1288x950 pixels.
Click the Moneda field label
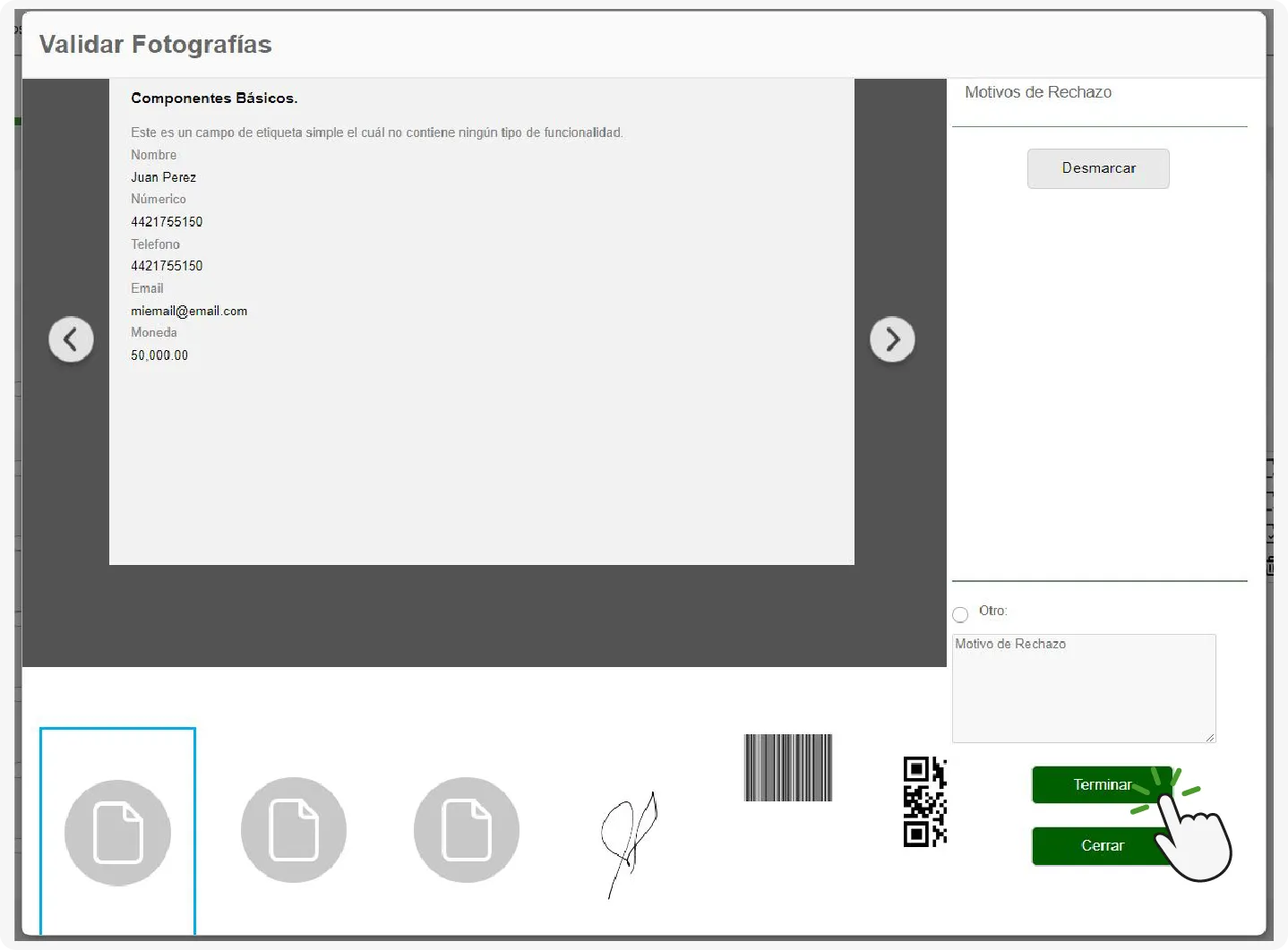tap(154, 332)
